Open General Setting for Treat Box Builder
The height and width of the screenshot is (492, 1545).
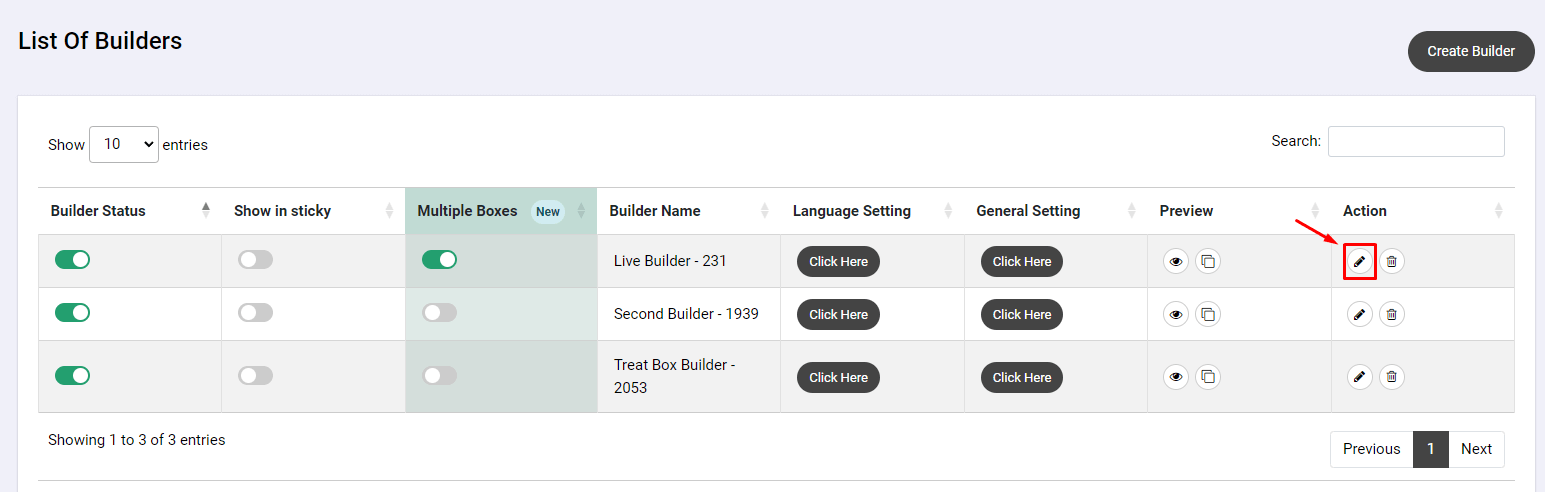point(1022,377)
